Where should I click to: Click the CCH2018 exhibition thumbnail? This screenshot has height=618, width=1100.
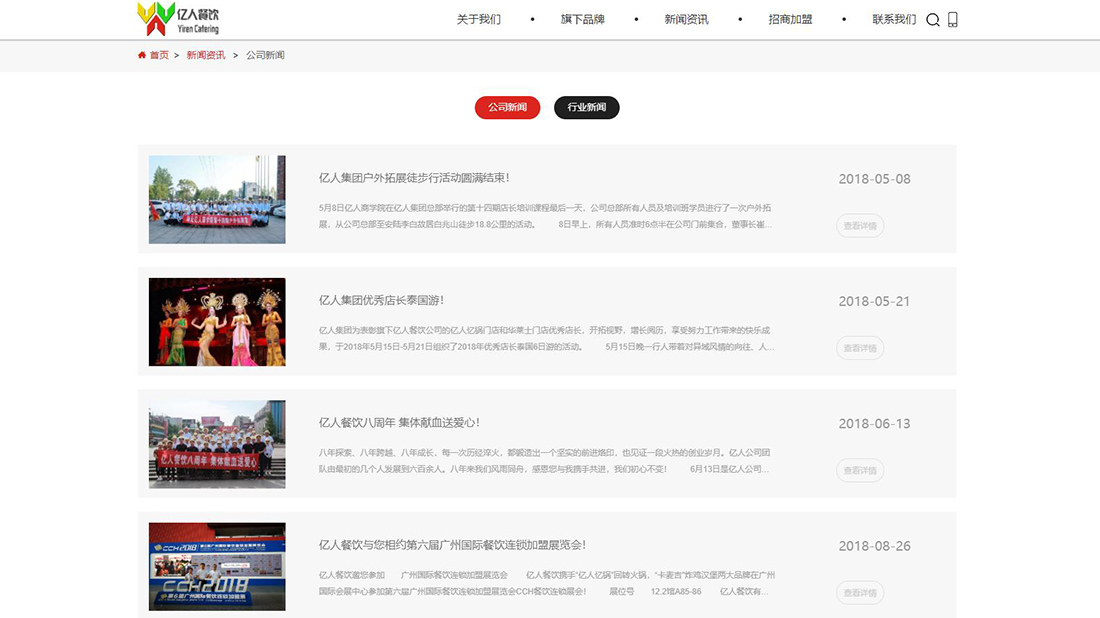click(x=217, y=566)
